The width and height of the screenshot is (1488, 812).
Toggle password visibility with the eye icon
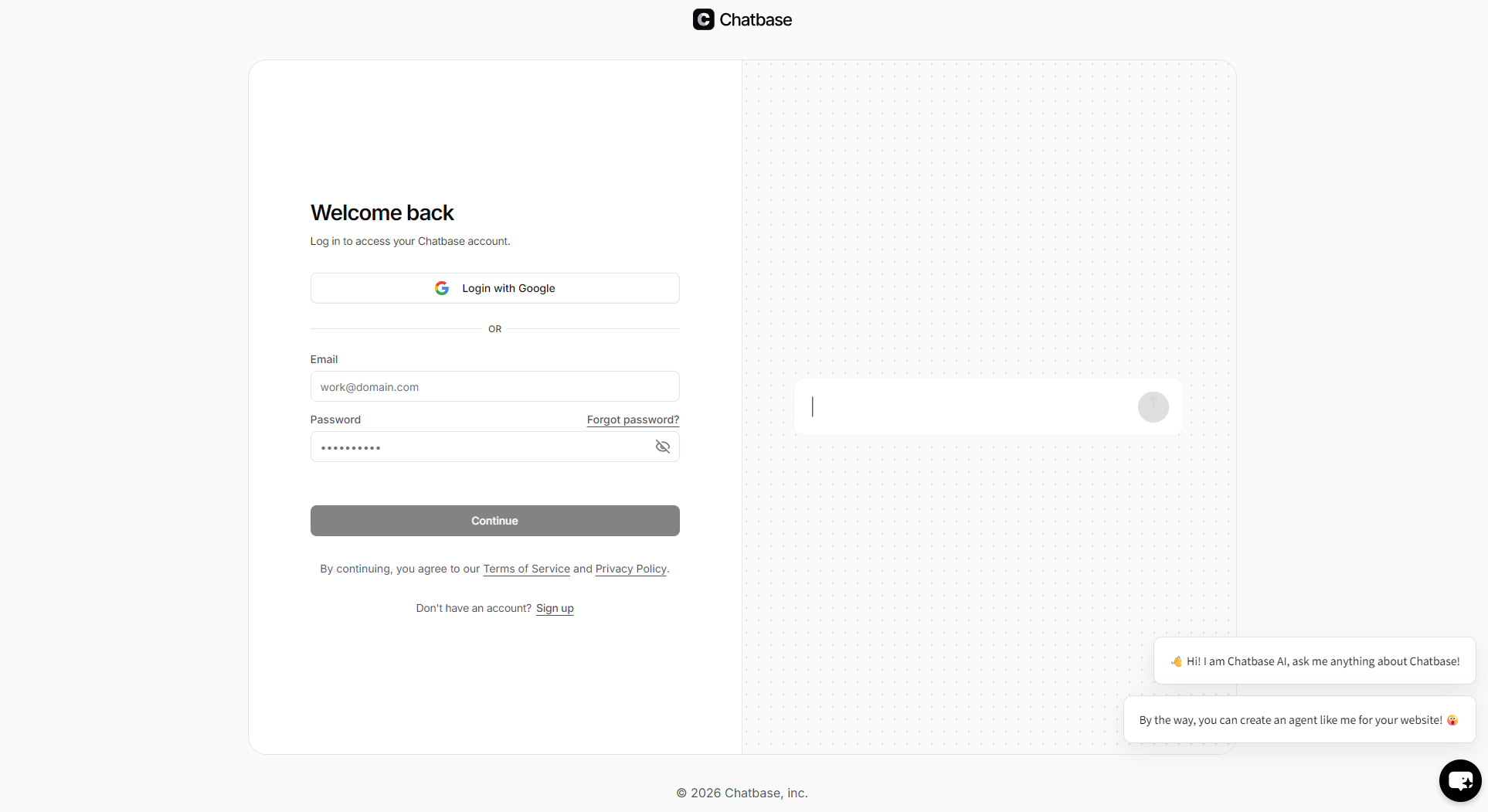point(662,447)
